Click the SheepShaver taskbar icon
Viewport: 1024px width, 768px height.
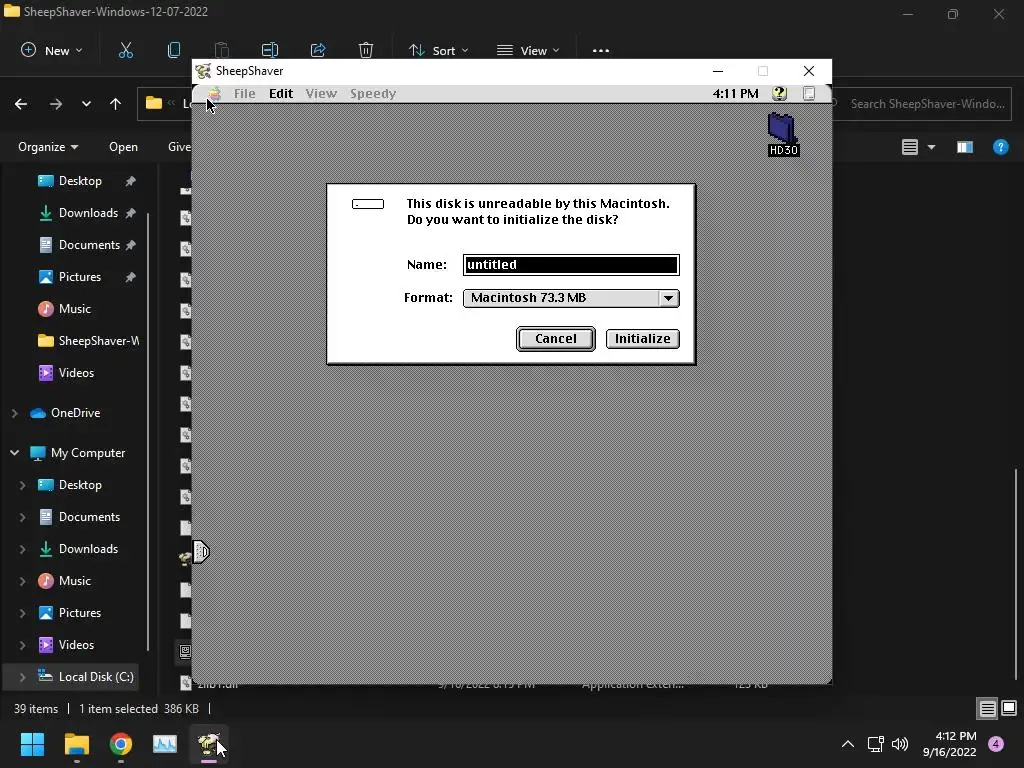click(x=209, y=744)
